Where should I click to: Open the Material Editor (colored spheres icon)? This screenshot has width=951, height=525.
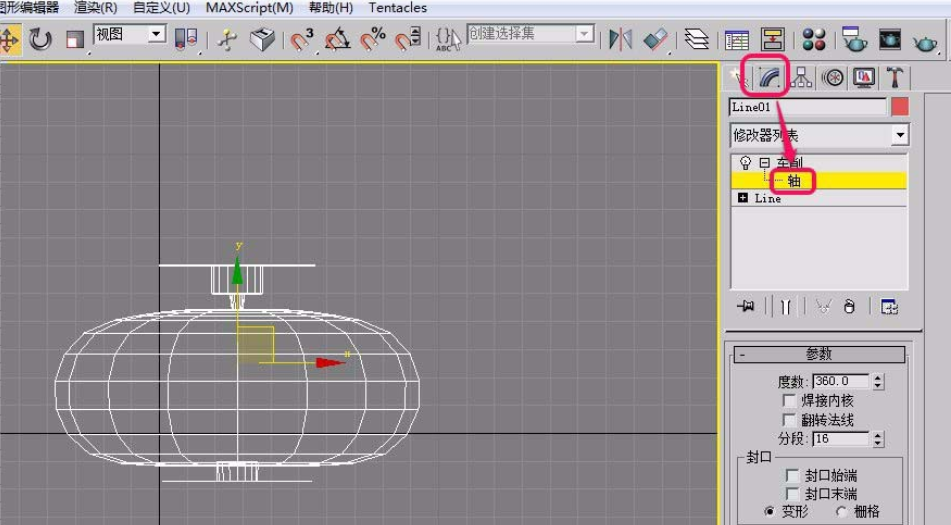click(814, 39)
